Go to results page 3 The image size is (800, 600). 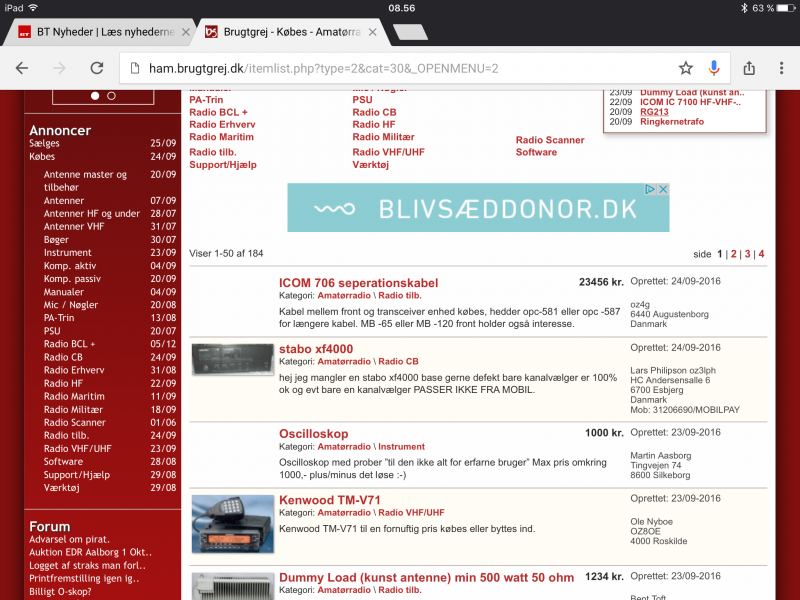click(747, 254)
